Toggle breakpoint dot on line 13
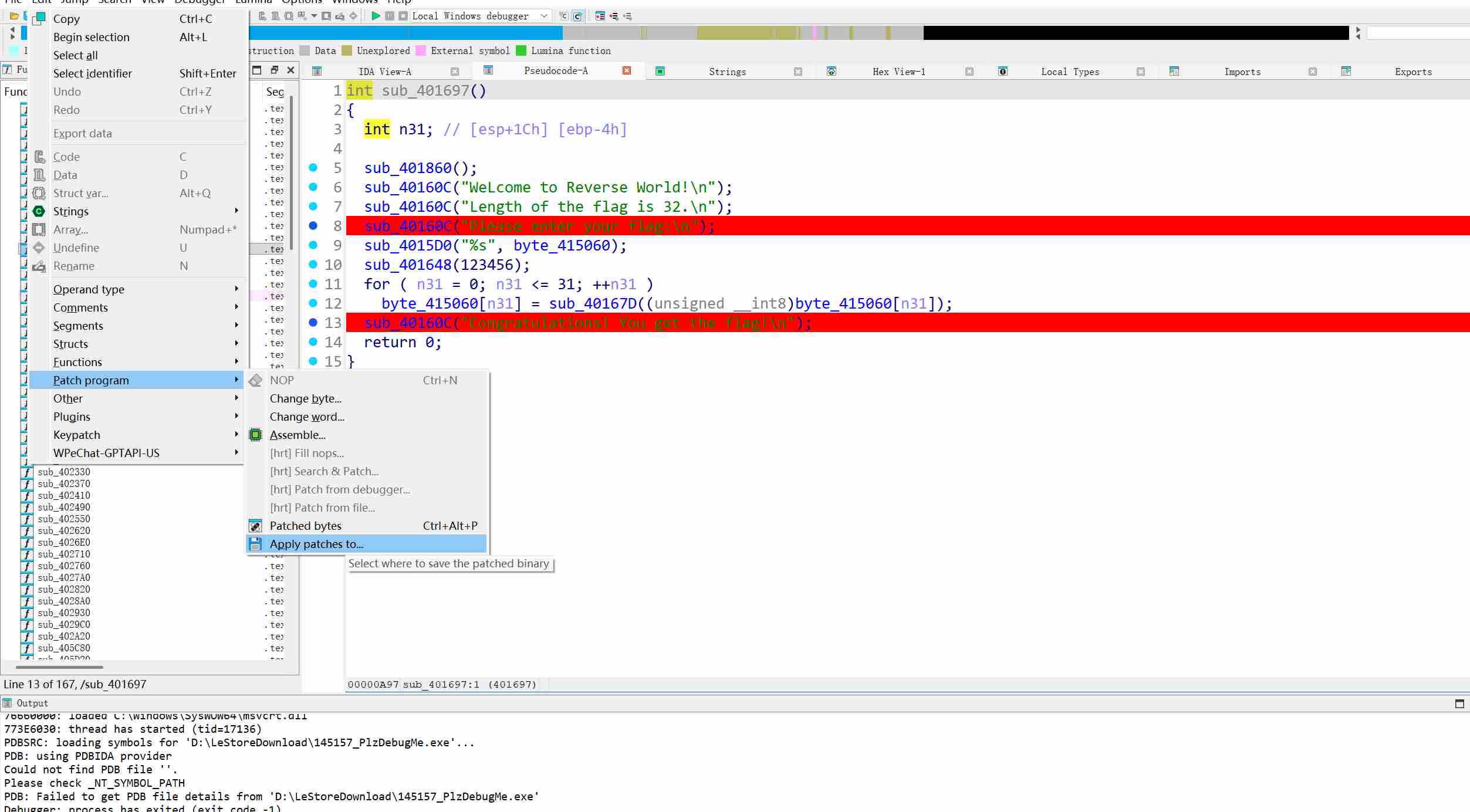This screenshot has height=812, width=1470. click(x=313, y=323)
